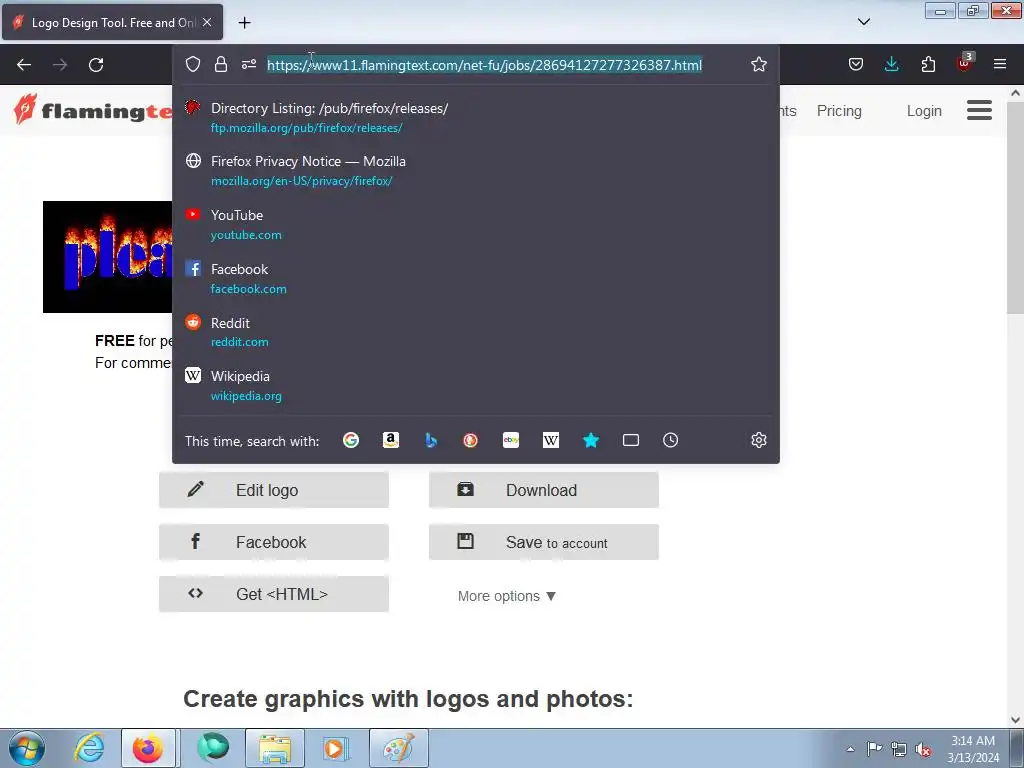Open Pricing page link
This screenshot has width=1024, height=768.
839,111
